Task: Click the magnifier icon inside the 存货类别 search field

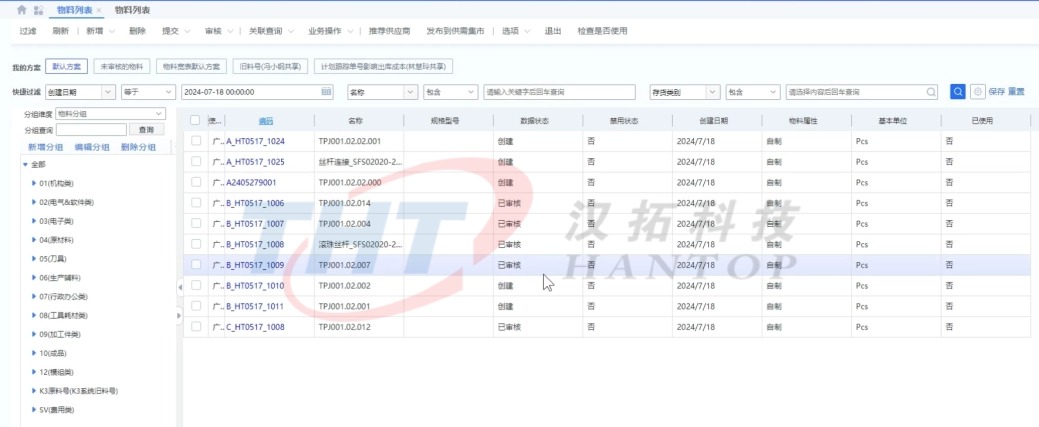Action: click(931, 91)
